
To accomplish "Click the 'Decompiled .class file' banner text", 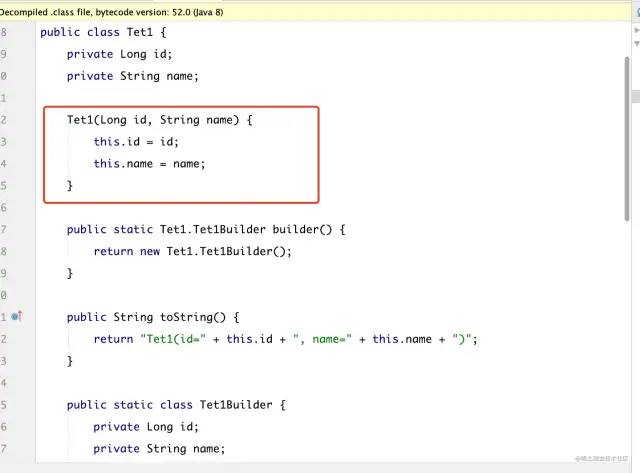I will (111, 12).
